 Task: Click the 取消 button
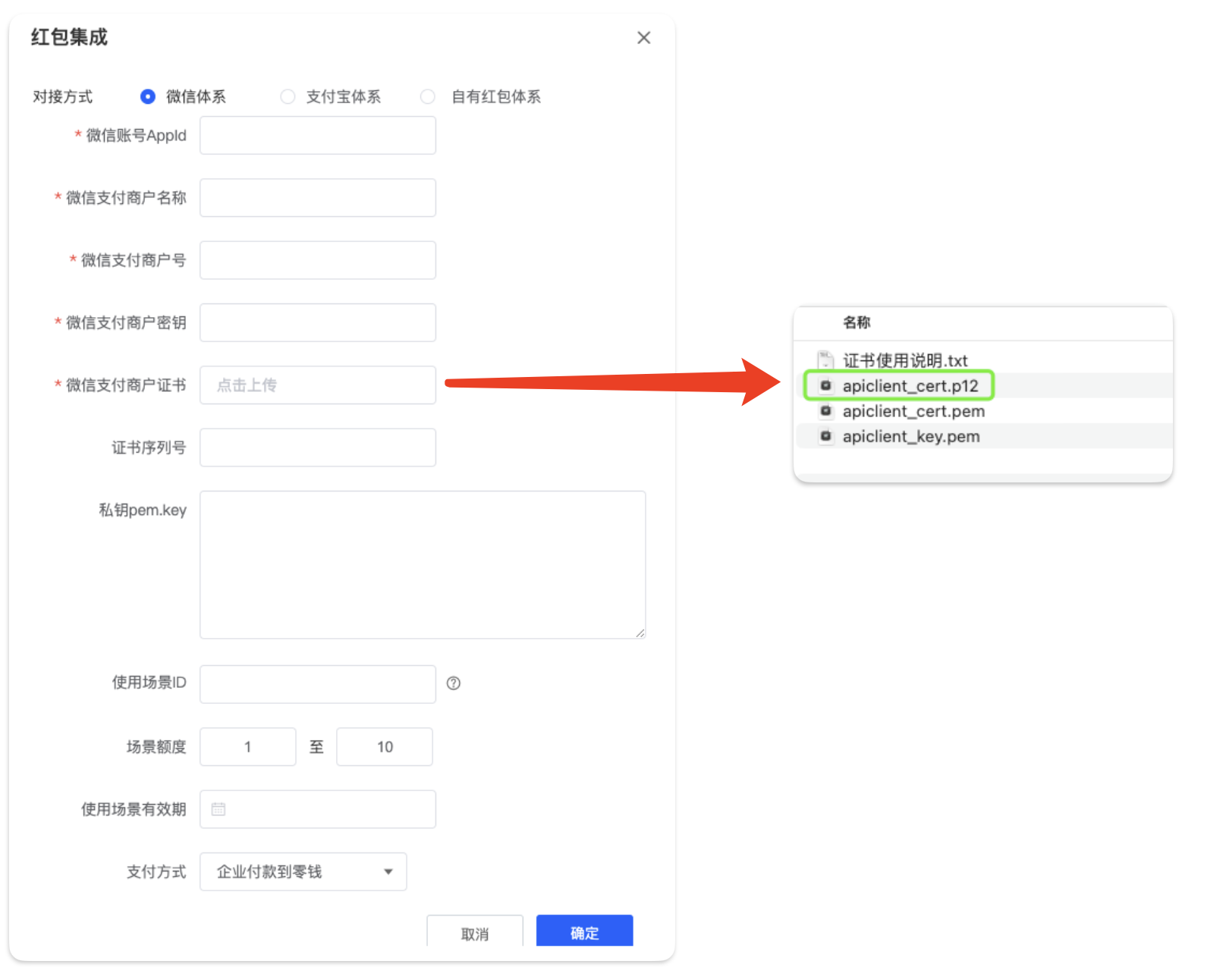[475, 932]
